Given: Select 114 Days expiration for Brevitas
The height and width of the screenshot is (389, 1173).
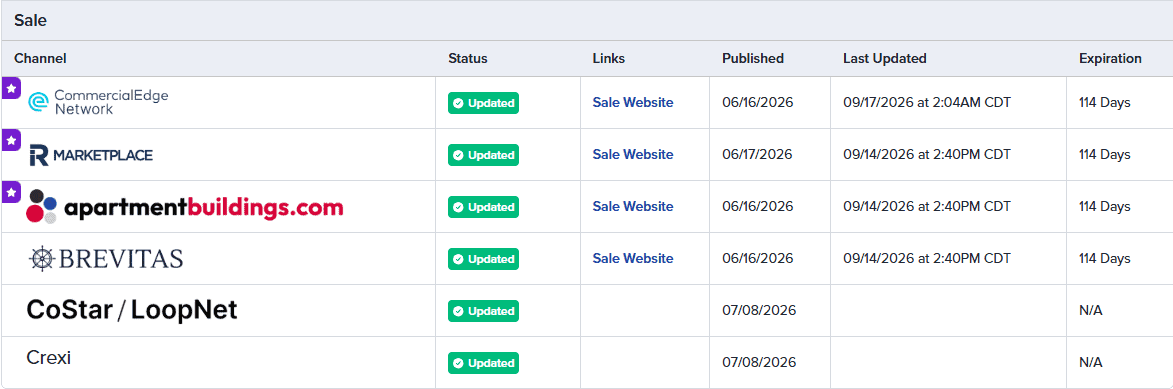Looking at the screenshot, I should point(1104,258).
